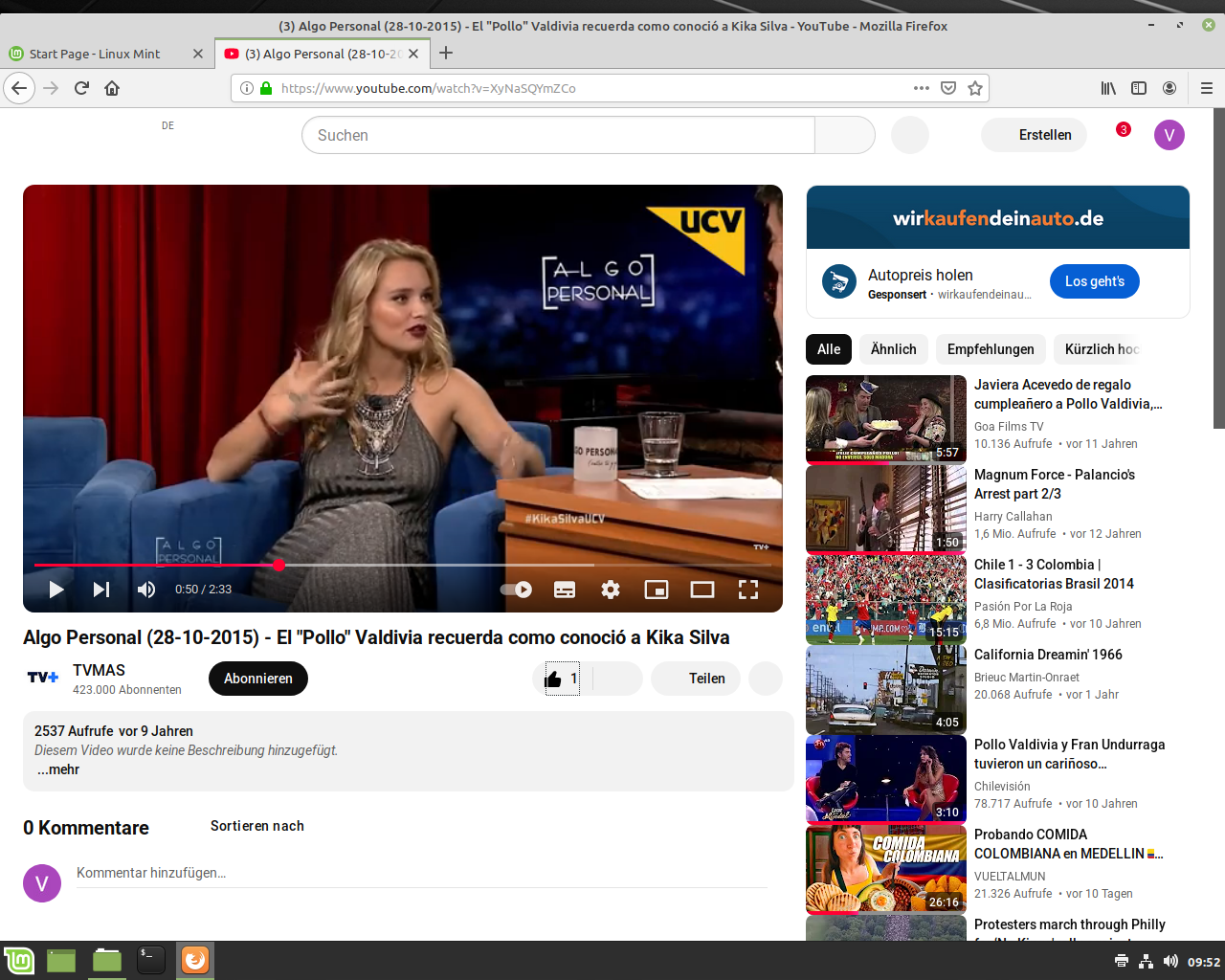
Task: Play the video
Action: (56, 590)
